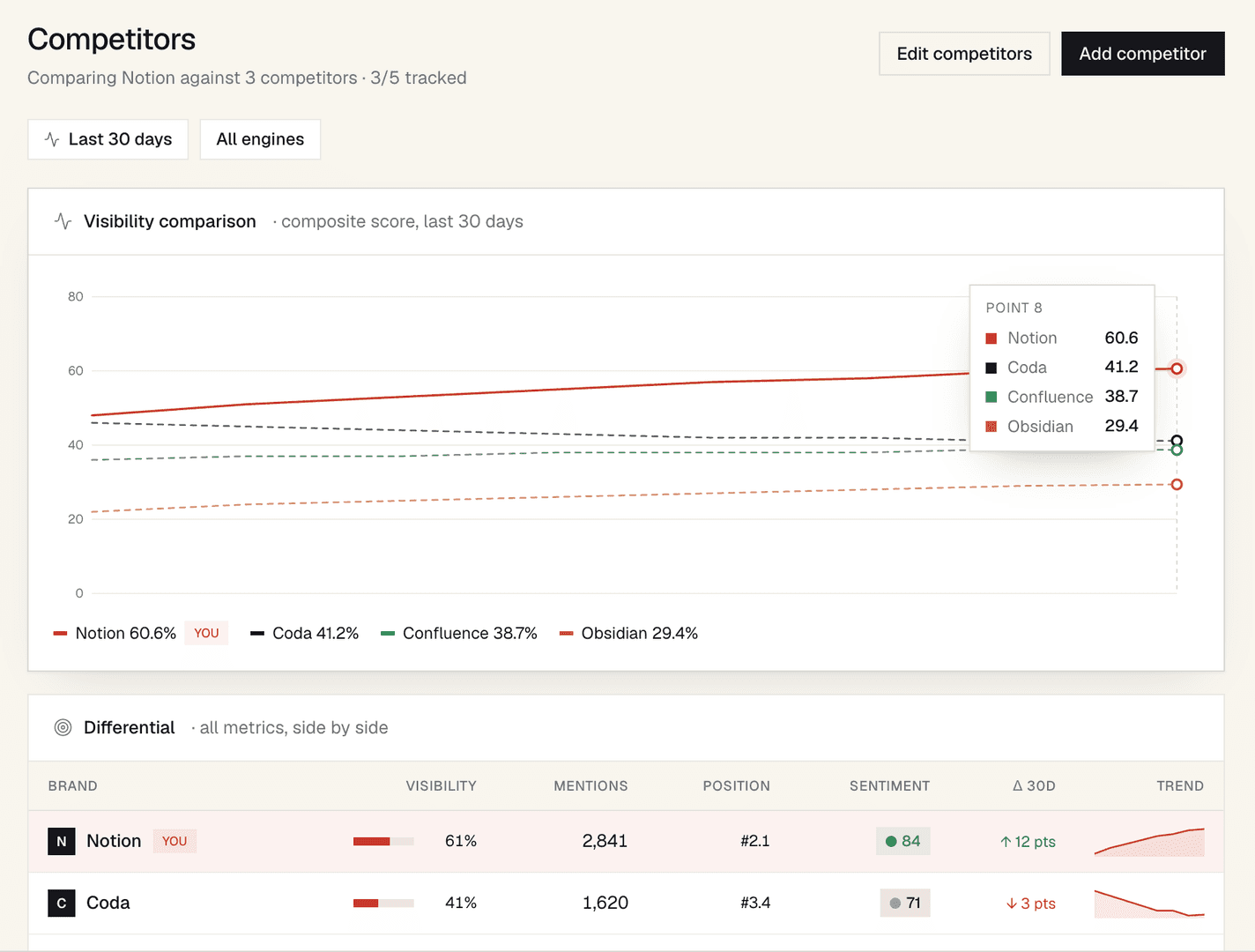
Task: Click Coda's 3 pts down delta
Action: pyautogui.click(x=1030, y=904)
